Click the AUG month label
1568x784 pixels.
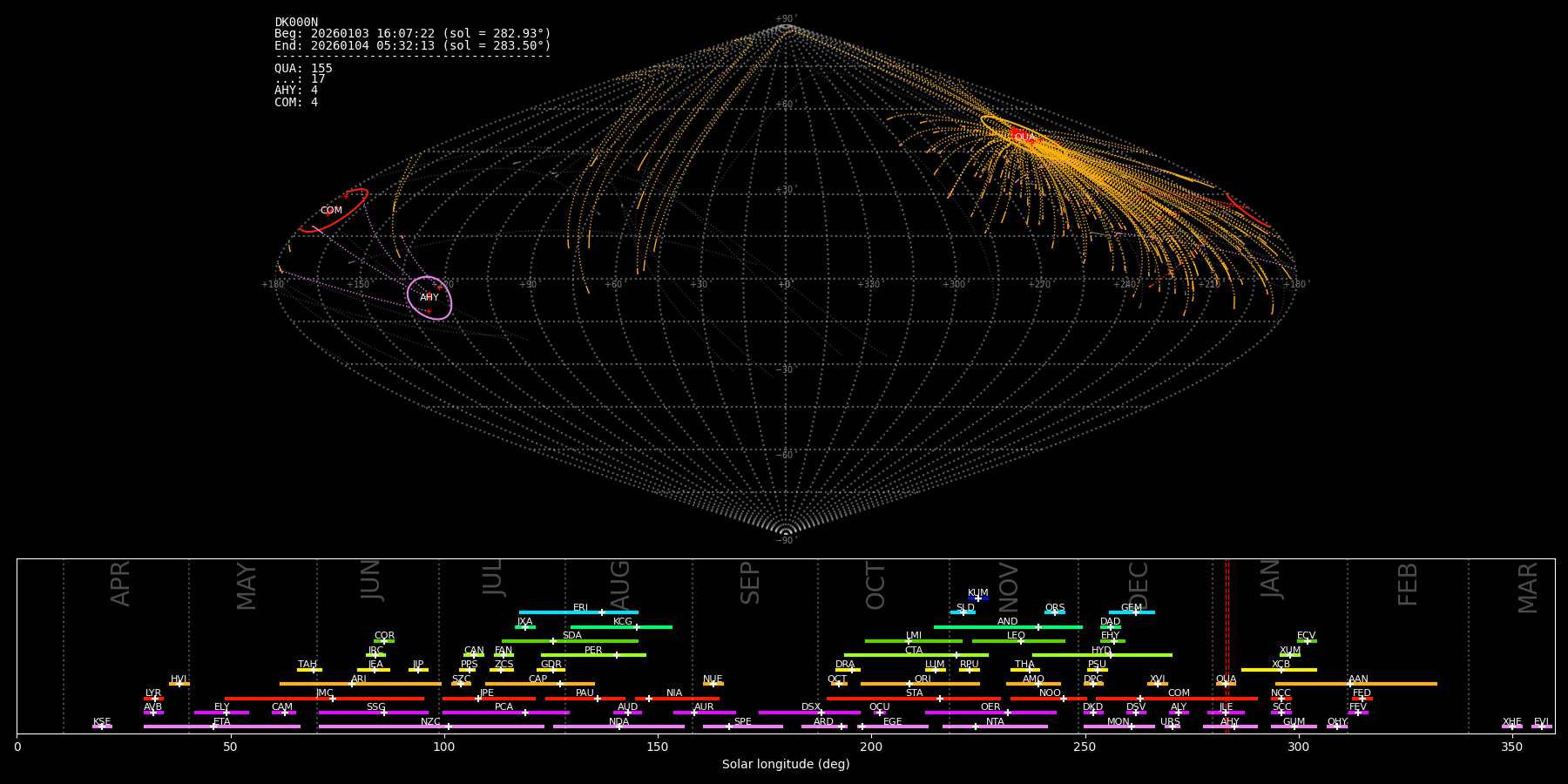click(x=619, y=582)
